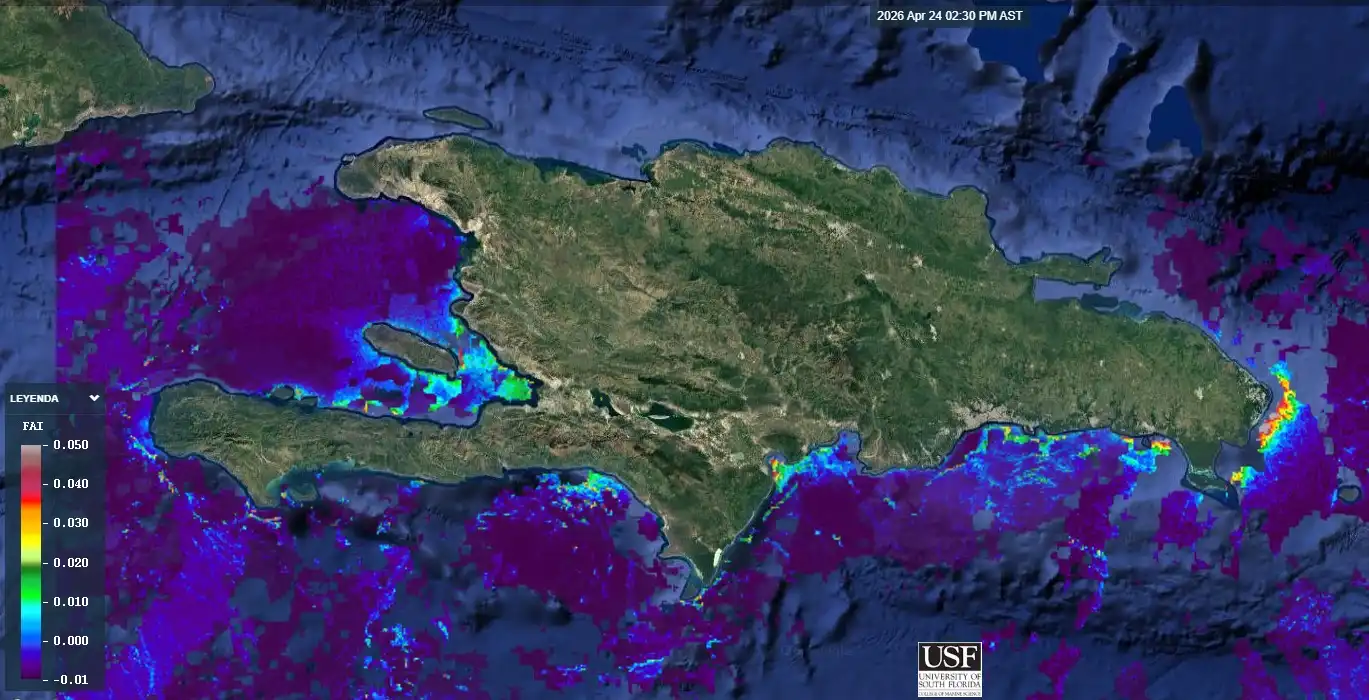Click Gonâve Island in the western gulf
The width and height of the screenshot is (1369, 700).
click(x=410, y=348)
